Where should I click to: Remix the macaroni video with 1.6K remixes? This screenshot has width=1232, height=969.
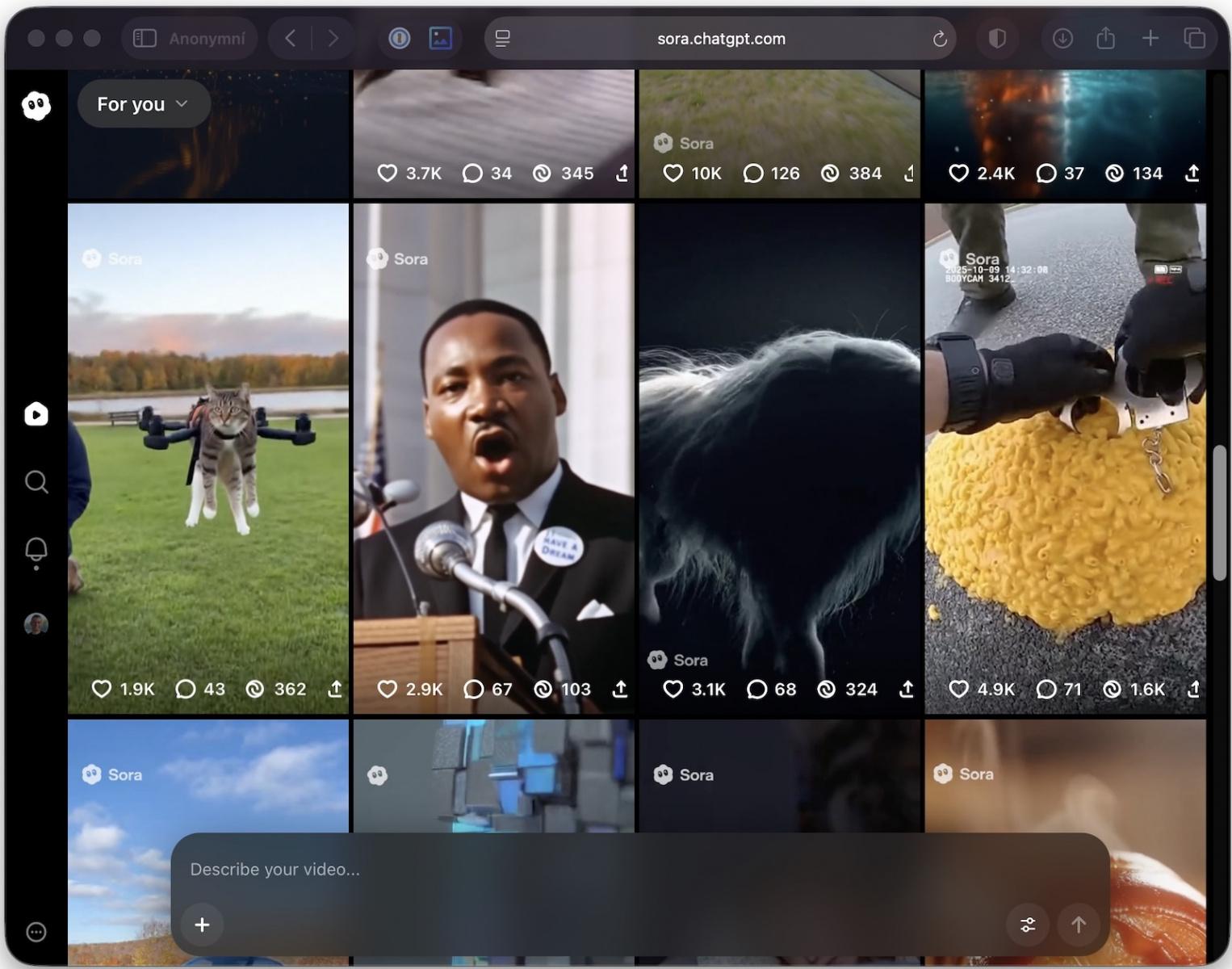pyautogui.click(x=1113, y=689)
